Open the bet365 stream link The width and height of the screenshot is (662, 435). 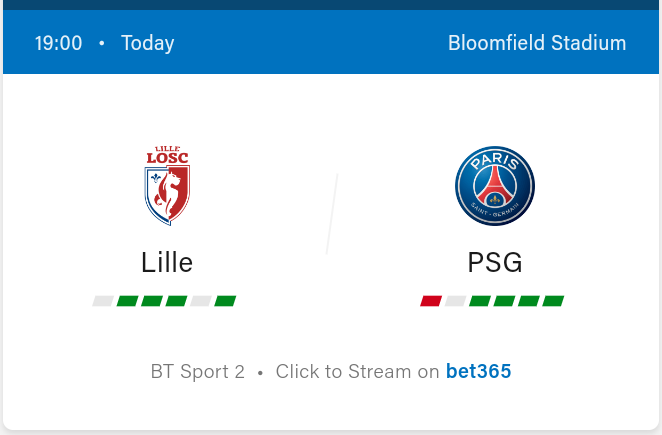[x=478, y=372]
